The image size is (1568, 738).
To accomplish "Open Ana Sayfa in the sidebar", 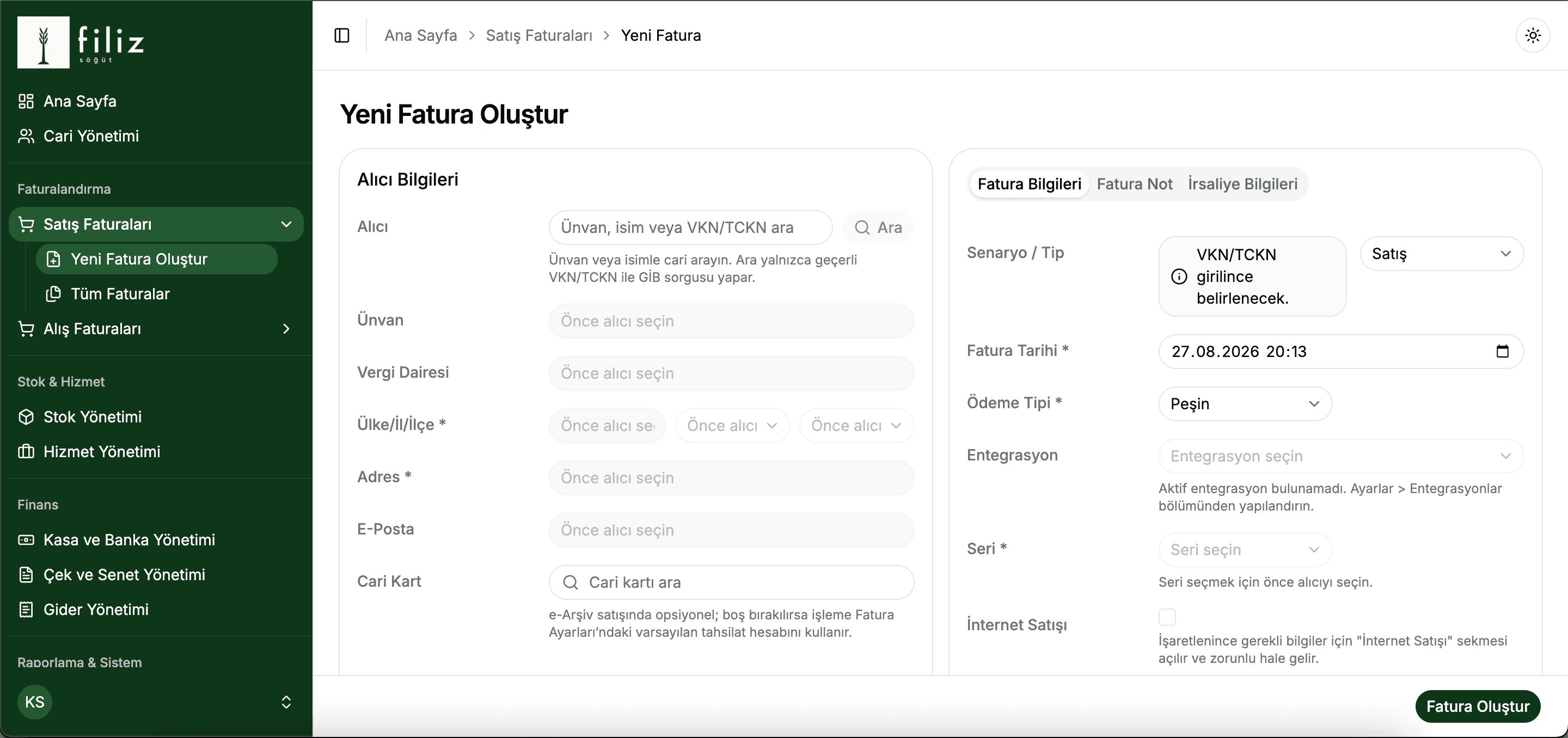I will point(156,101).
